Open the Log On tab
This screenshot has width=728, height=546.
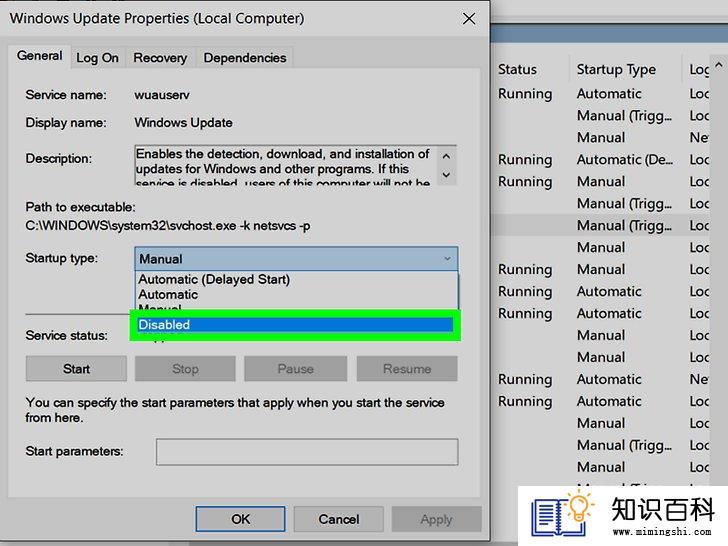click(x=98, y=58)
